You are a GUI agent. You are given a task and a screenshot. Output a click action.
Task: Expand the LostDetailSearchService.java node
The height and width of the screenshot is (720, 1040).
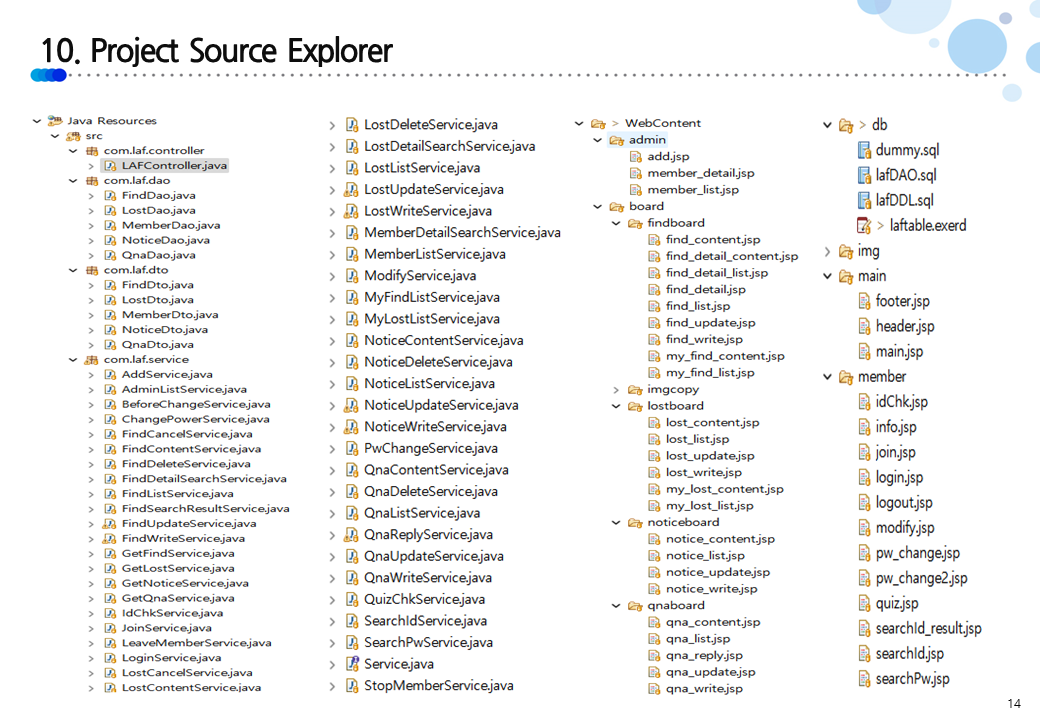point(332,147)
